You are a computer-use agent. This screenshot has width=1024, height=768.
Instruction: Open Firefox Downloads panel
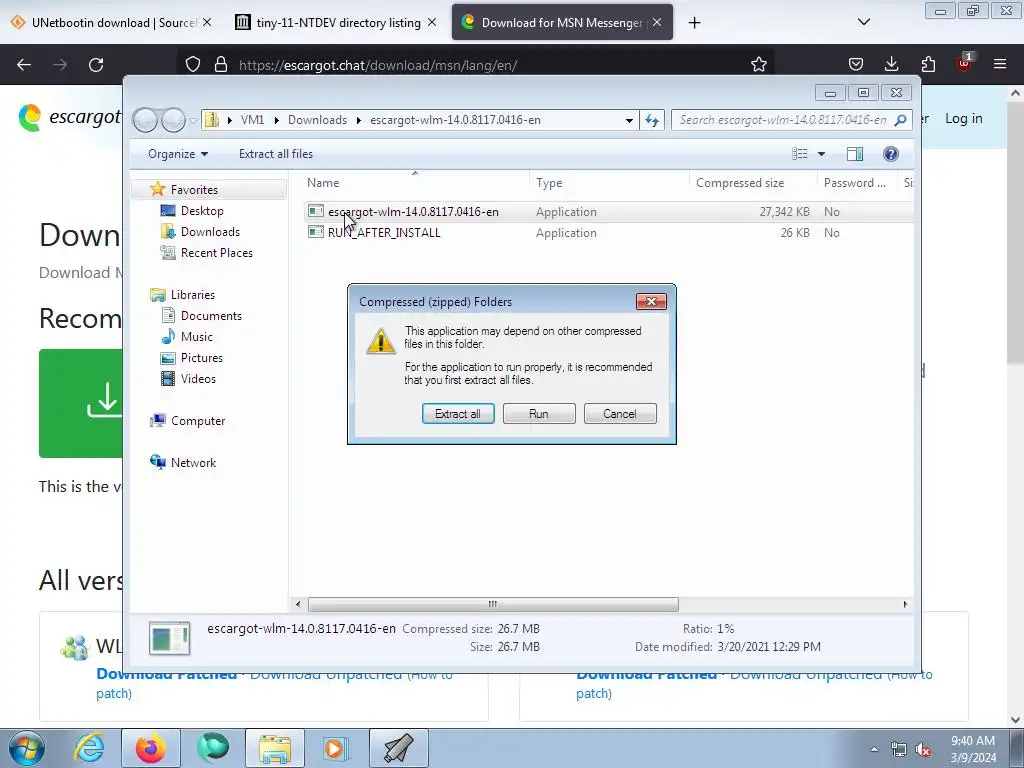[x=891, y=65]
